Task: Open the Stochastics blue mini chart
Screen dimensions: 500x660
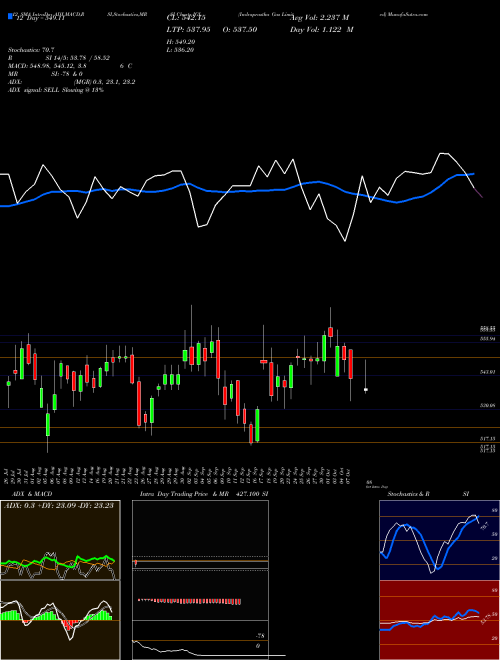Action: click(x=439, y=540)
